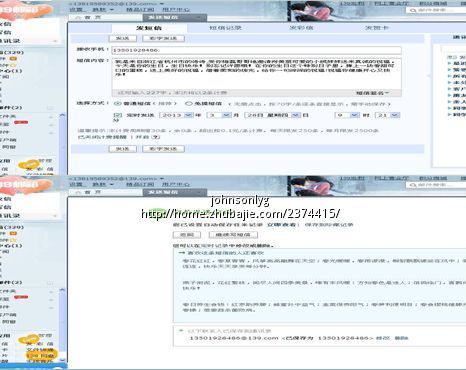Screen dimensions: 466x370
Task: Click the search magnifier icon in lower screenshot header
Action: pyautogui.click(x=413, y=185)
